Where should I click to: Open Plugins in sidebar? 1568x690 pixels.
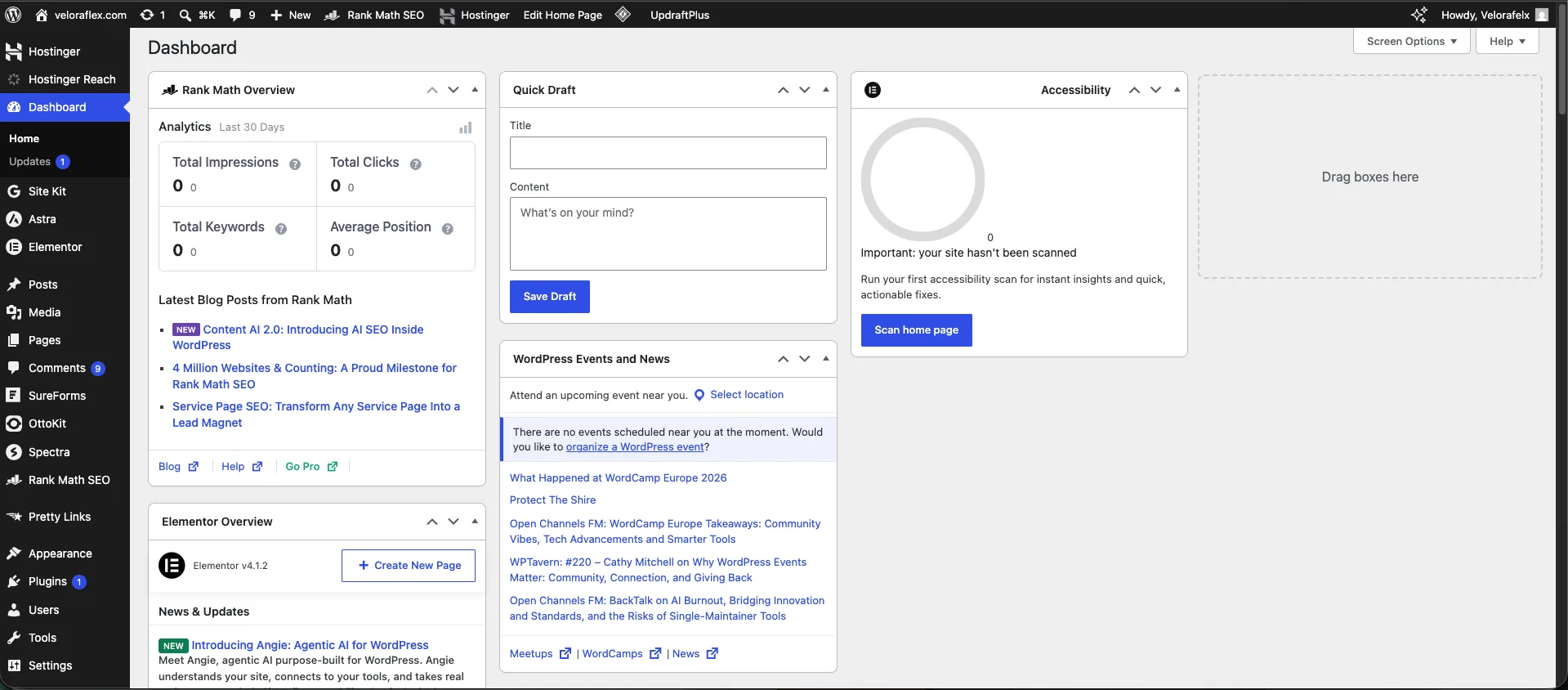point(65,581)
